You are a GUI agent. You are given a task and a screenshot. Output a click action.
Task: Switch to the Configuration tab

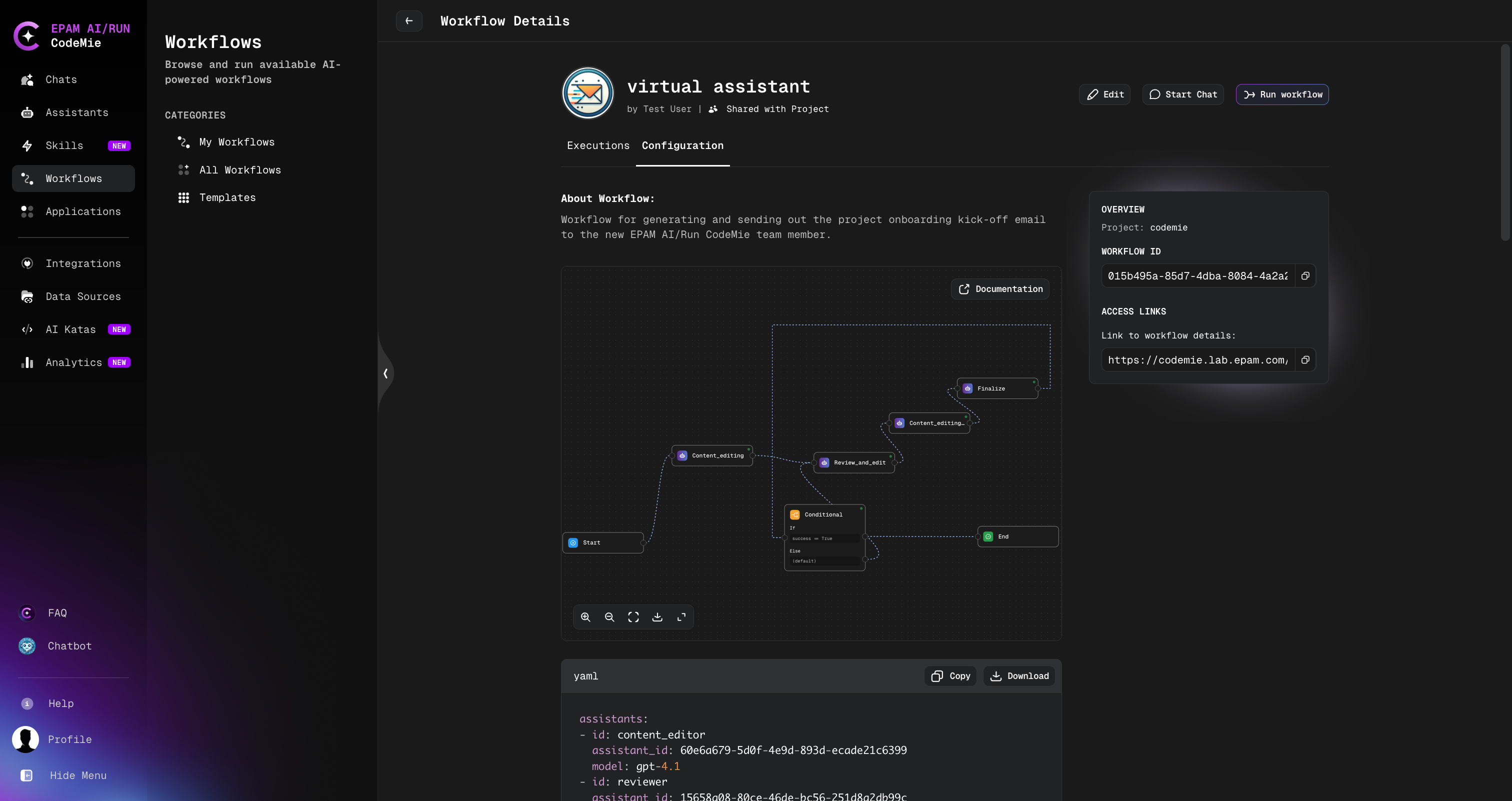[x=682, y=145]
